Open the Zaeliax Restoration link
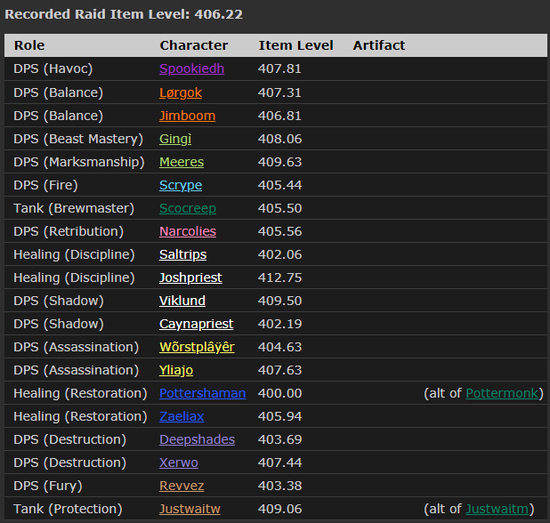This screenshot has height=523, width=550. (x=182, y=417)
